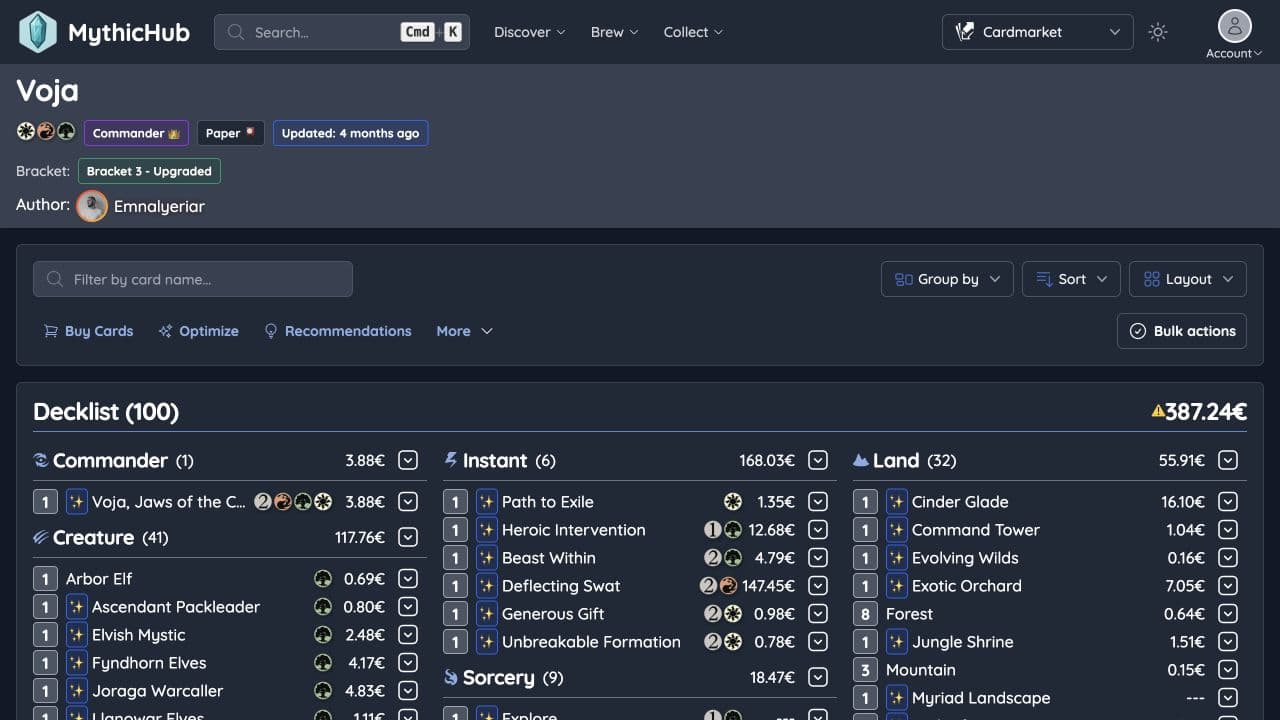1280x720 pixels.
Task: Click the Paper format tag
Action: click(x=231, y=133)
